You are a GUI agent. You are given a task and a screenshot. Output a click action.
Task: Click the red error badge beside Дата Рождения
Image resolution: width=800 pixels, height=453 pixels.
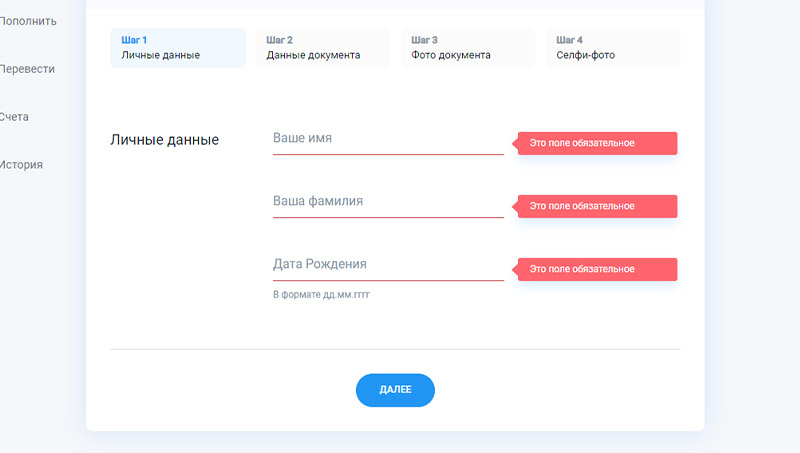[597, 270]
